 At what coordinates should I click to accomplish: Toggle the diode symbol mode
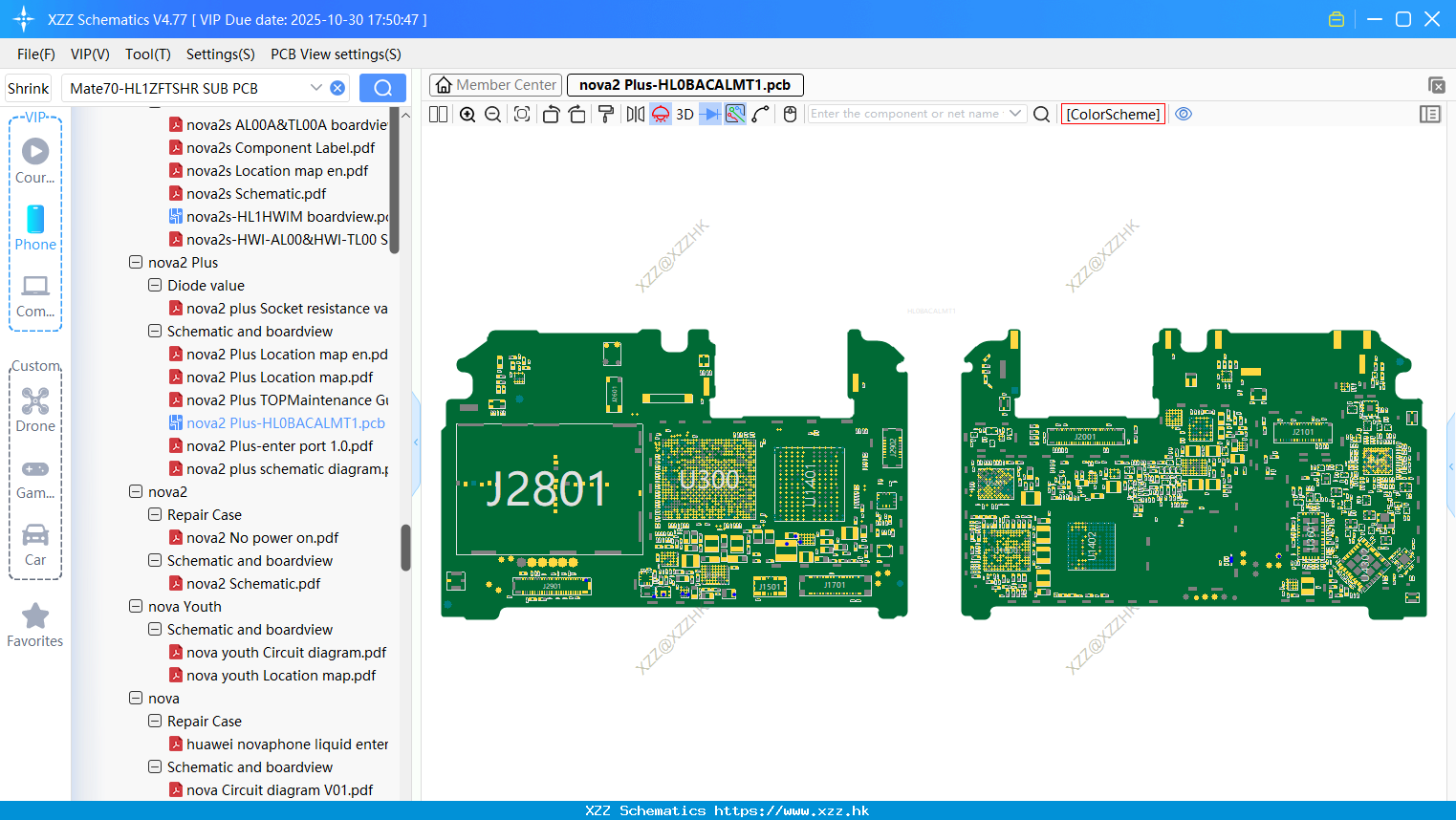710,114
